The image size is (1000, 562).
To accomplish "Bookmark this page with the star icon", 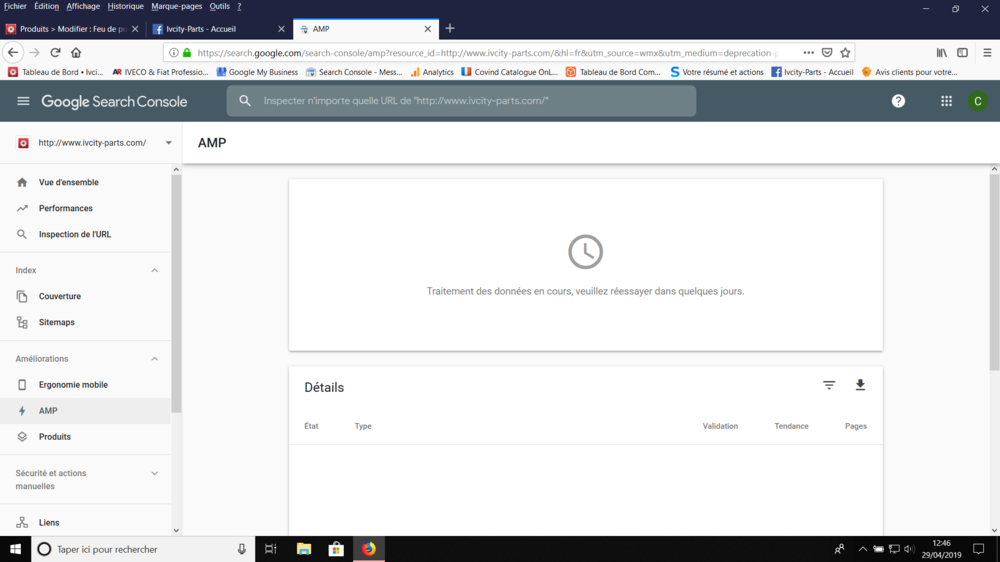I will point(845,52).
